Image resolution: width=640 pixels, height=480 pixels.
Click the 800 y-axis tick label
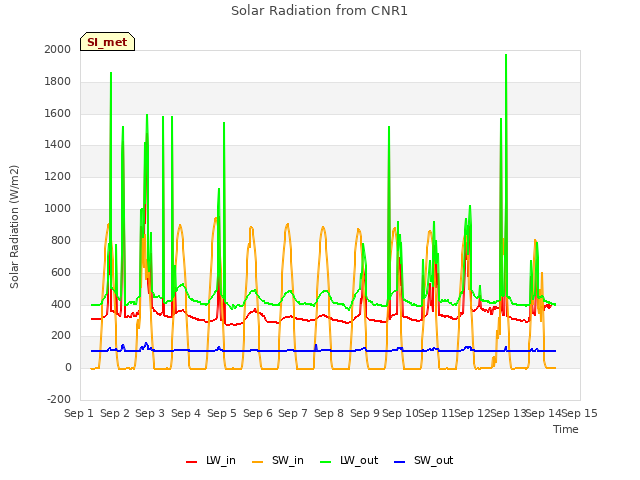(x=61, y=240)
